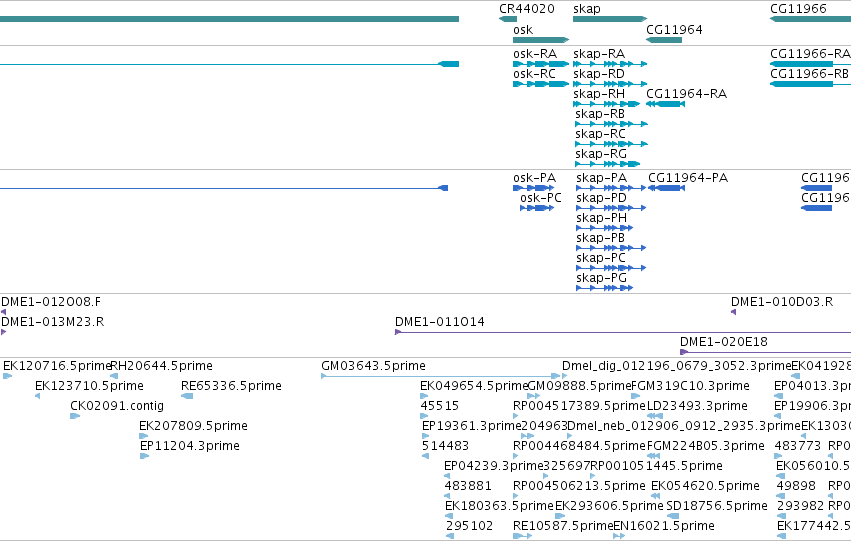
Task: Select the 514483 feature label
Action: (445, 447)
